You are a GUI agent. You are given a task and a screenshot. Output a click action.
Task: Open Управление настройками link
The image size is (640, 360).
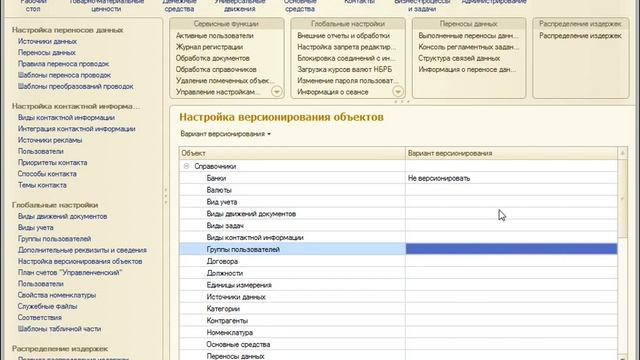coord(218,92)
